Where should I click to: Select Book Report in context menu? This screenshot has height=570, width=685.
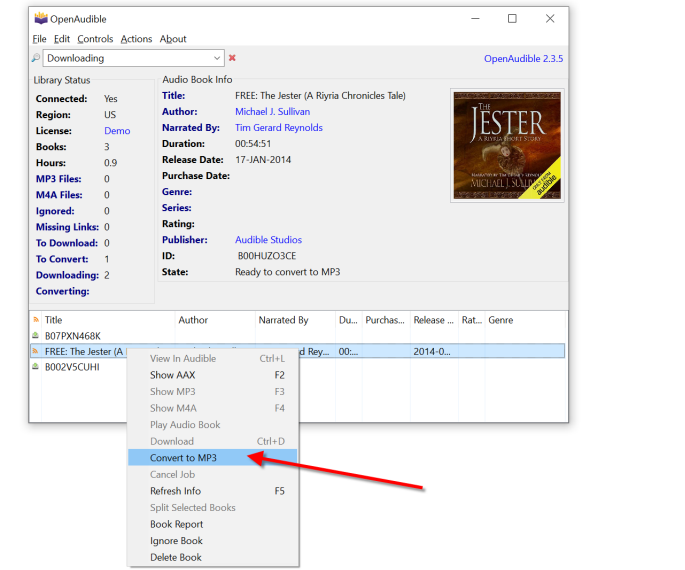point(213,524)
